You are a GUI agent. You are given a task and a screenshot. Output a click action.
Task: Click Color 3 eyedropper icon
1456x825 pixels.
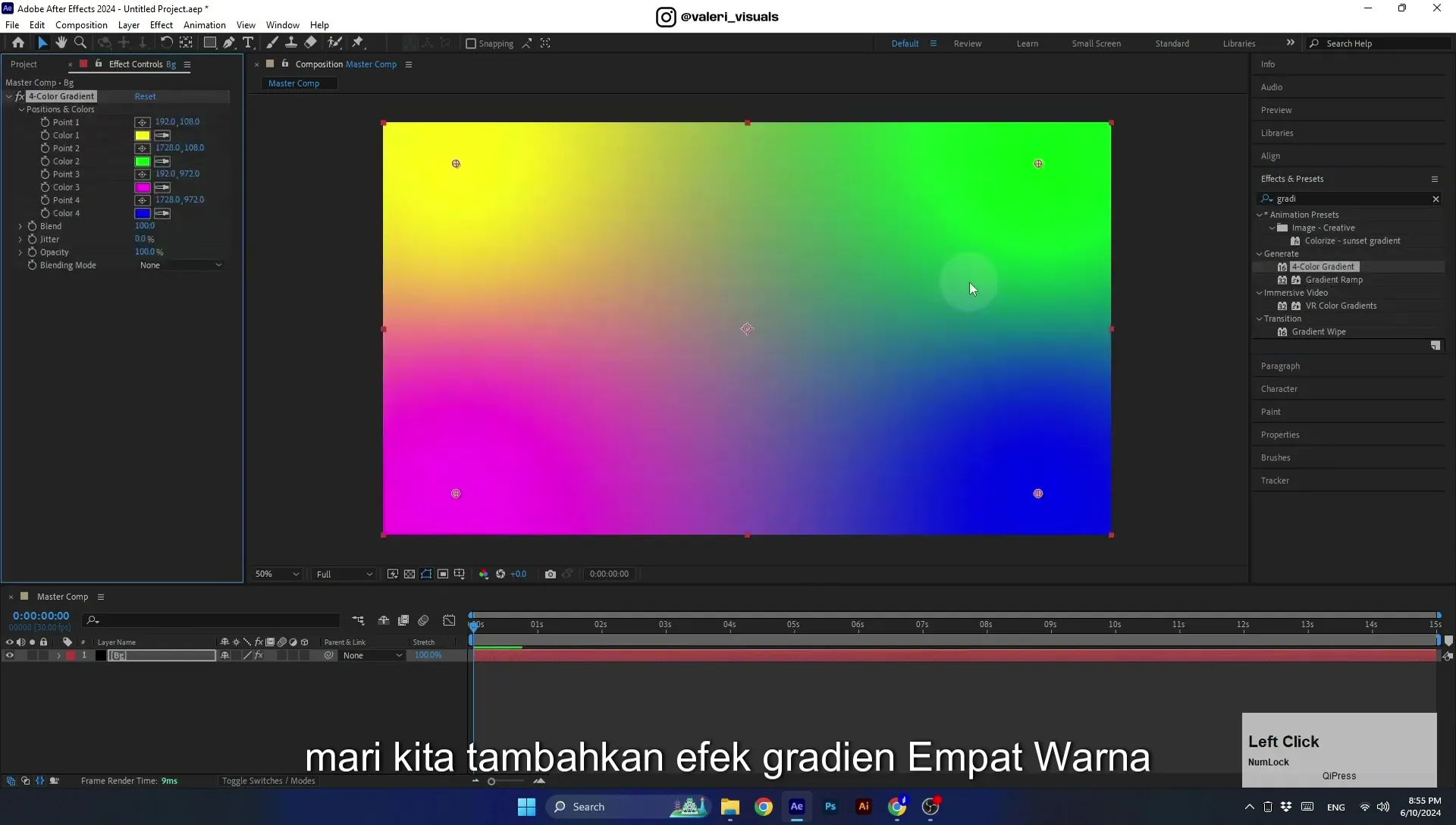162,187
